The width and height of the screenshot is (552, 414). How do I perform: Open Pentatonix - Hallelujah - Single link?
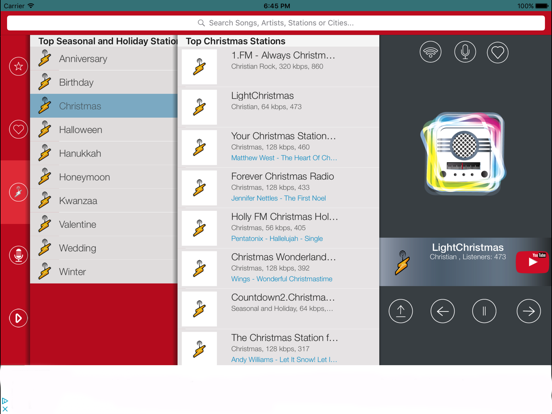(277, 238)
